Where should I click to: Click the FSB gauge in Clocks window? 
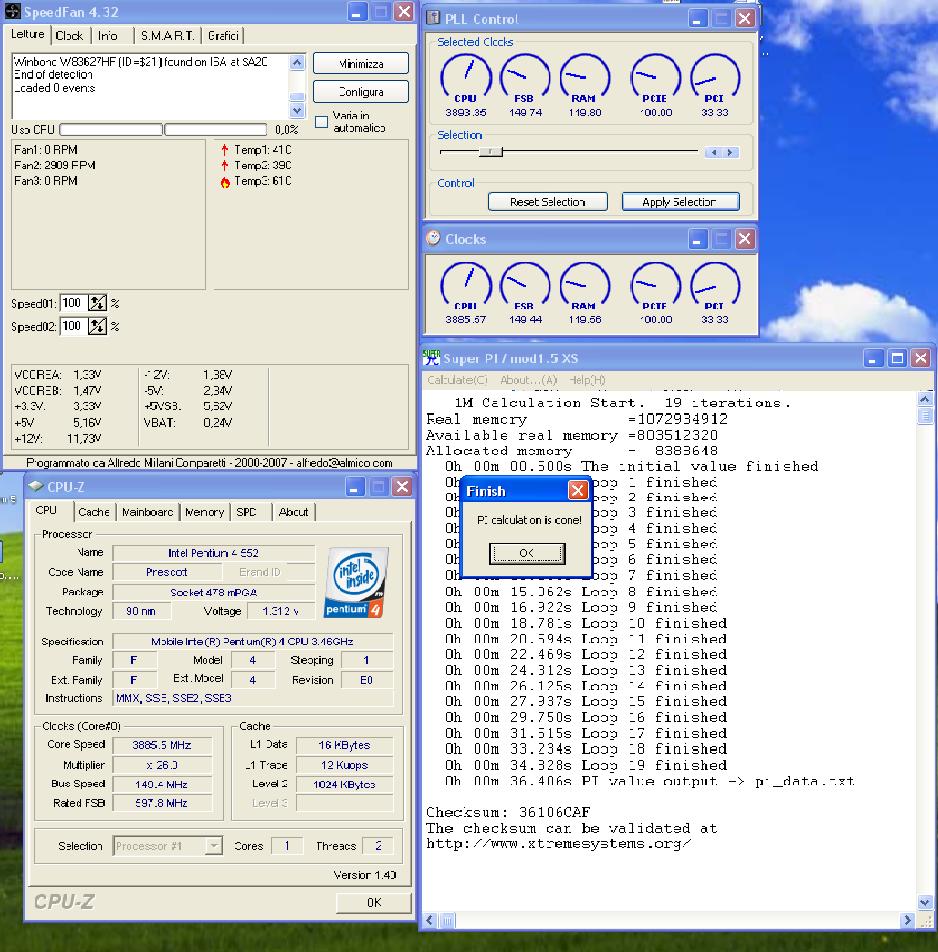click(x=525, y=286)
